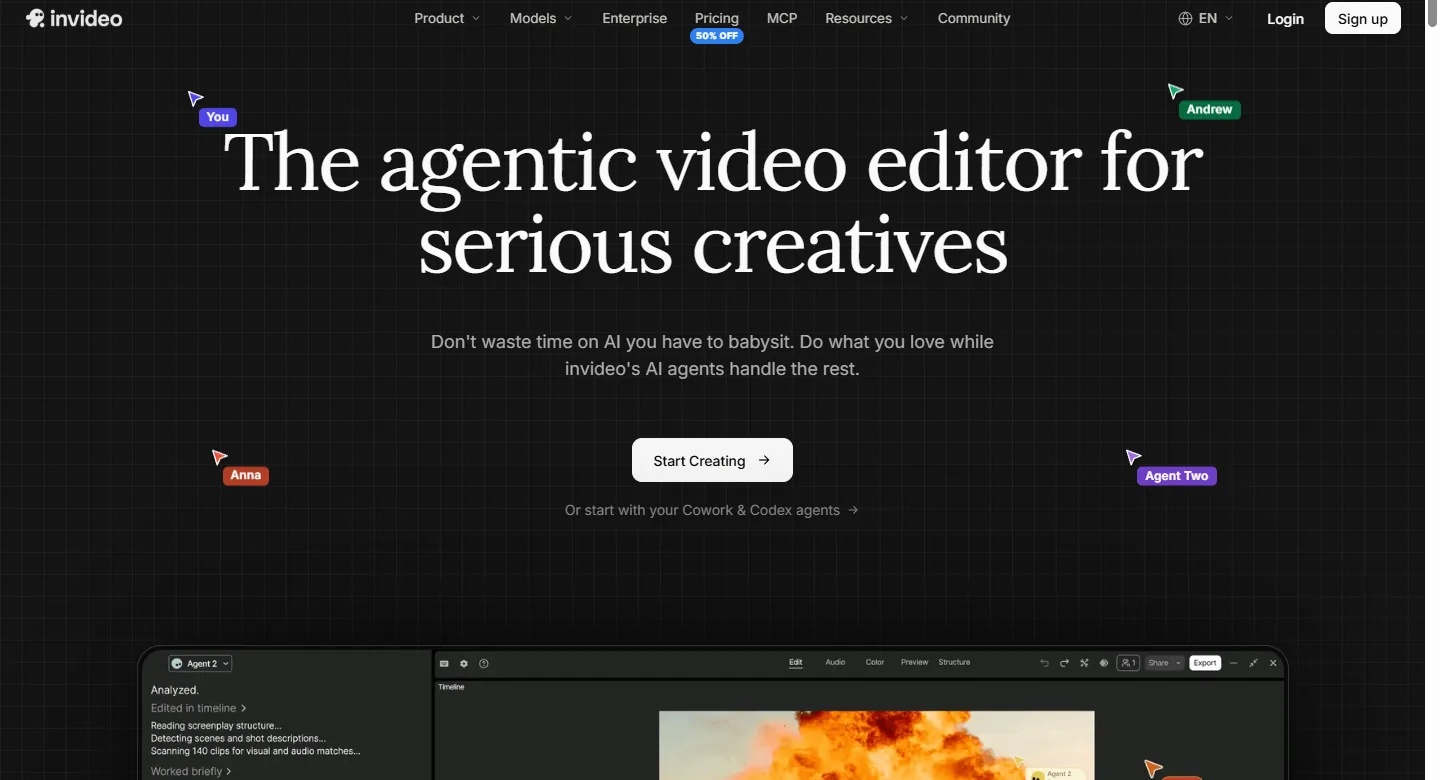1440x780 pixels.
Task: Open the Agent 2 selector dropdown
Action: (200, 663)
